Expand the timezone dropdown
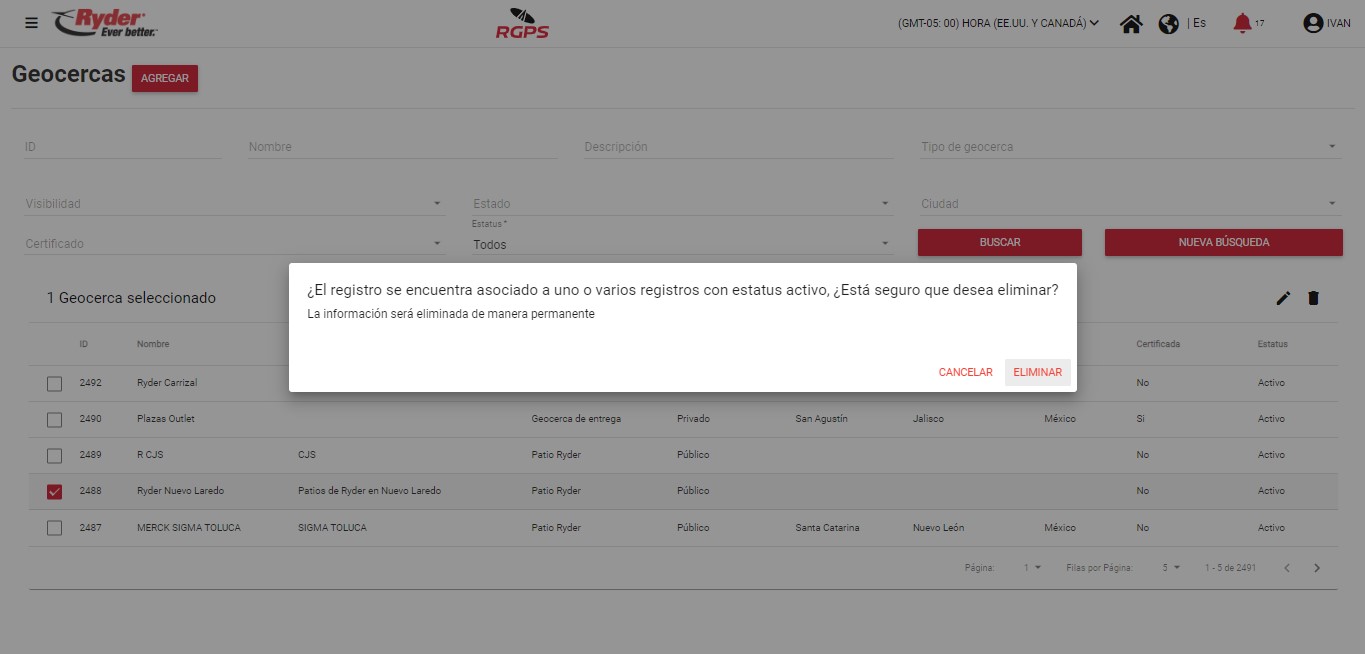 coord(998,23)
